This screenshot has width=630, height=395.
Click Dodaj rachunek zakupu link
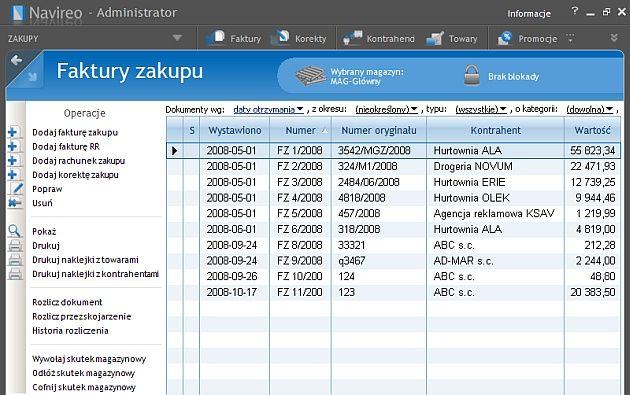[79, 161]
